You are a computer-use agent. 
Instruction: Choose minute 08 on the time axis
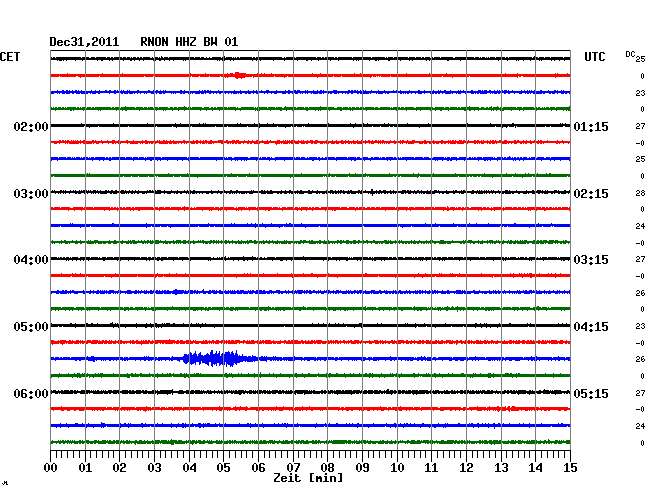click(327, 468)
